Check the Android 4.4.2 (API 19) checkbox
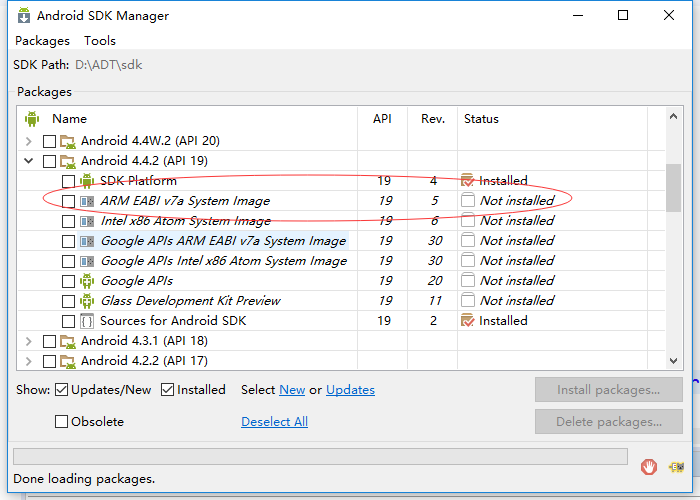 [x=49, y=161]
